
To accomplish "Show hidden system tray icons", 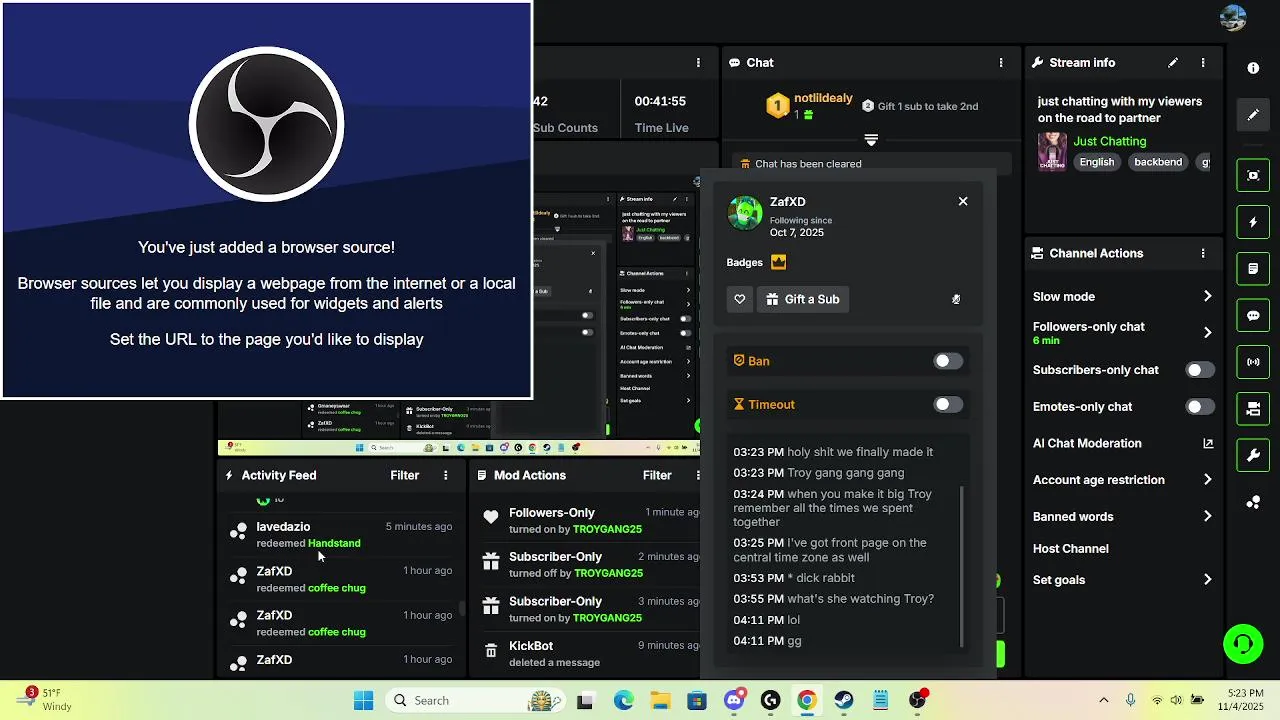I will pyautogui.click(x=1104, y=700).
